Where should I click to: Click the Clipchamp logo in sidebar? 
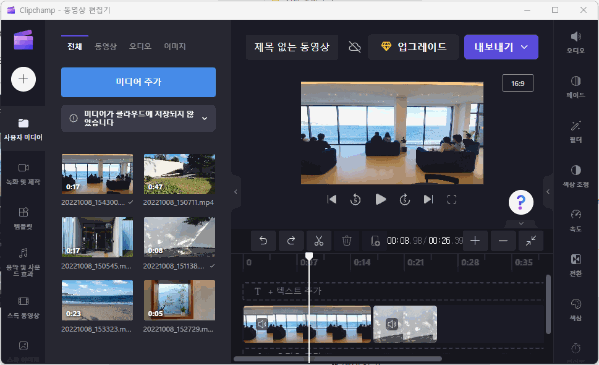(23, 40)
